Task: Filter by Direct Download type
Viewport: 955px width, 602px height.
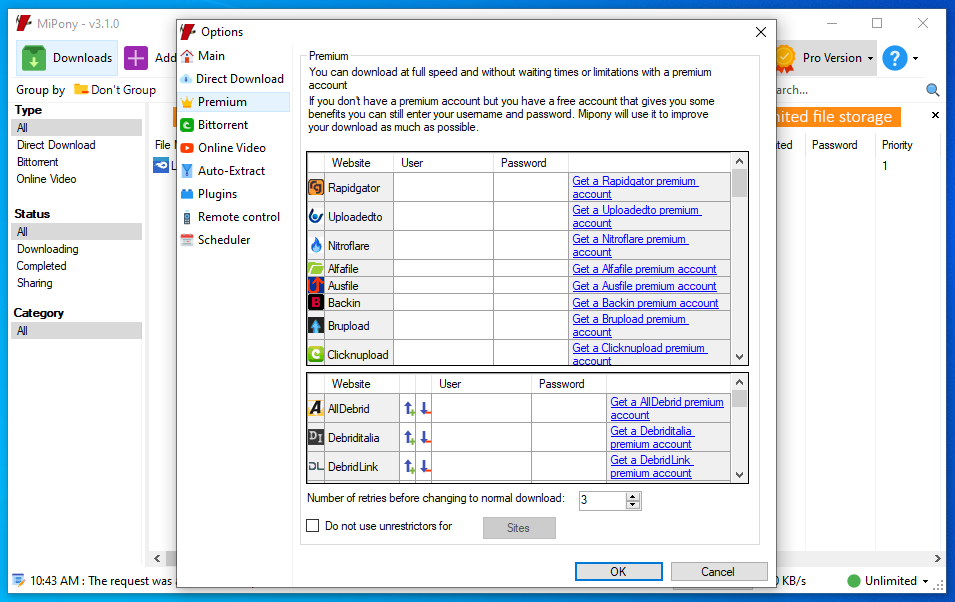Action: tap(57, 145)
